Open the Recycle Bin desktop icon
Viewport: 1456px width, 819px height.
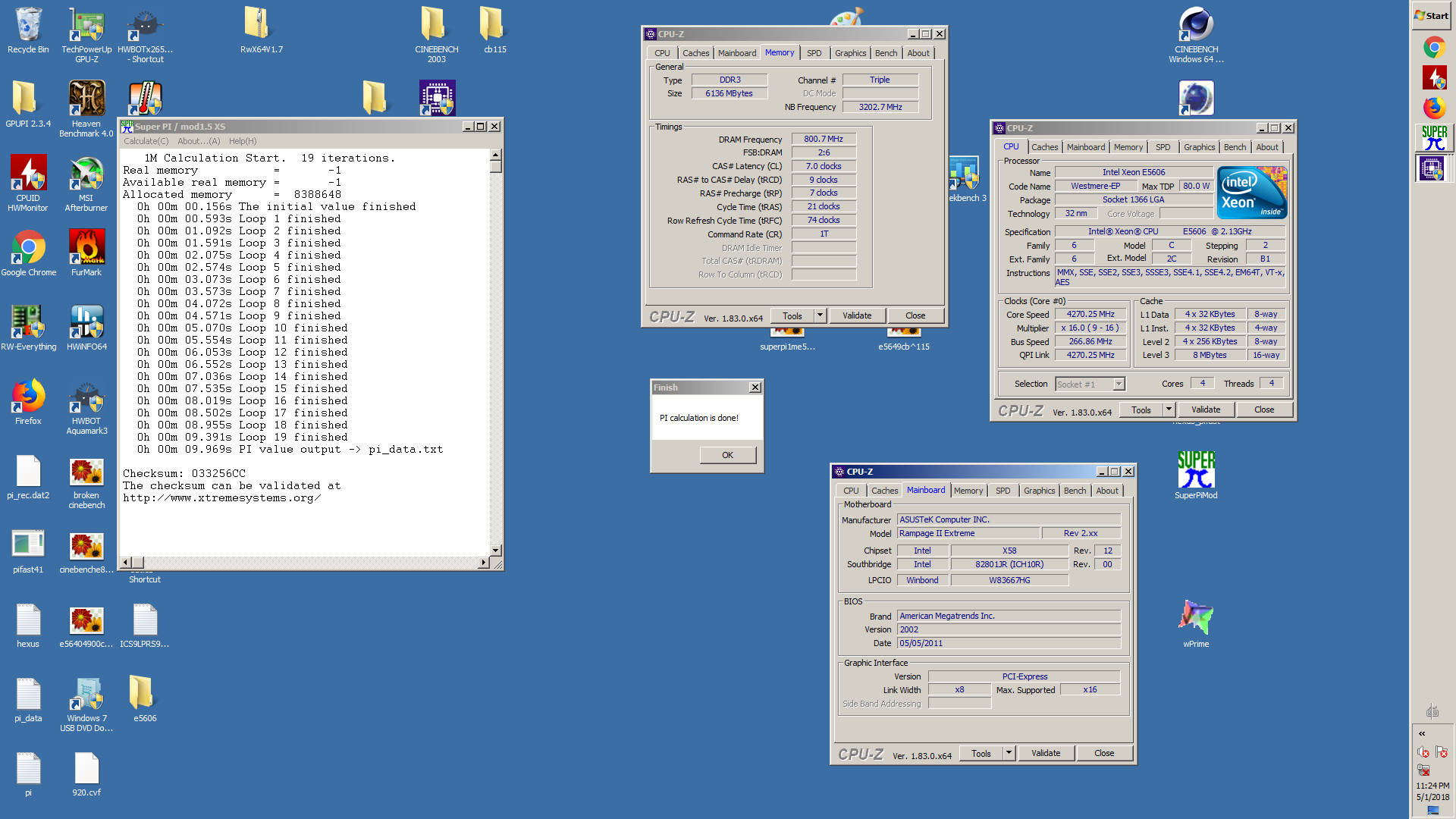[28, 30]
